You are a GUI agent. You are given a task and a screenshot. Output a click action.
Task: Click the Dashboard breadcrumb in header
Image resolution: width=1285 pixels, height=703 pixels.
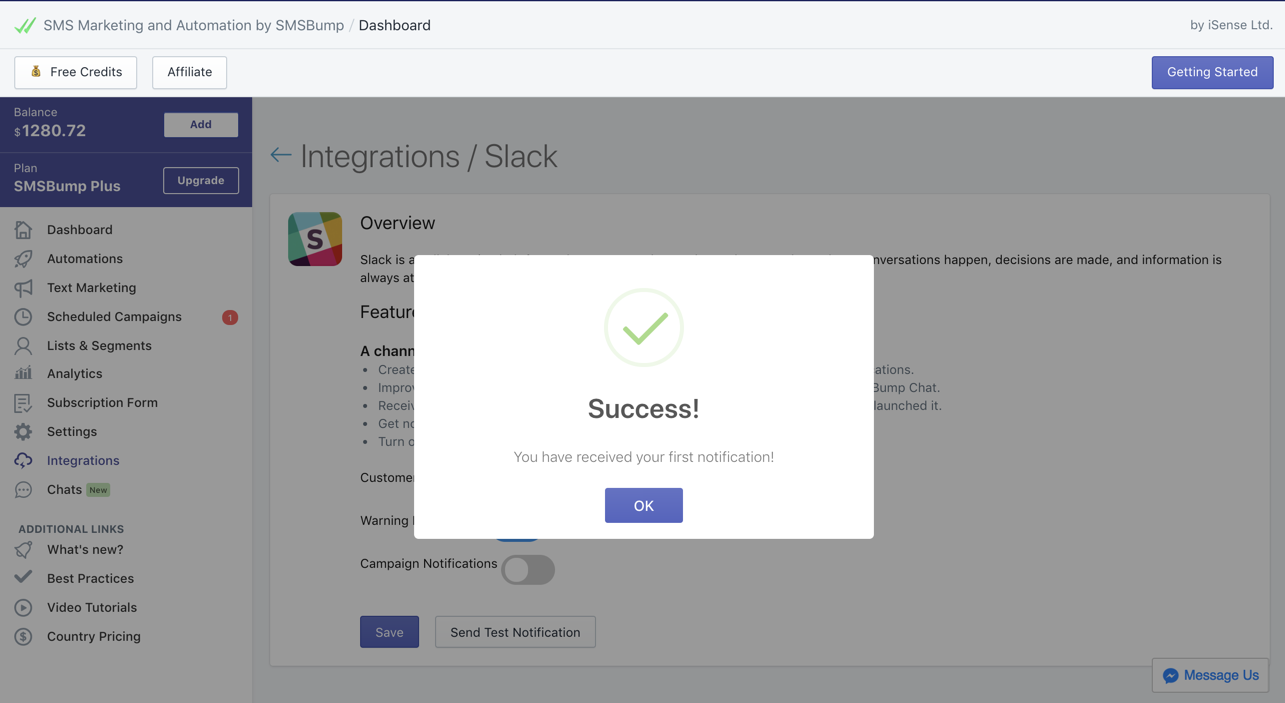[394, 26]
